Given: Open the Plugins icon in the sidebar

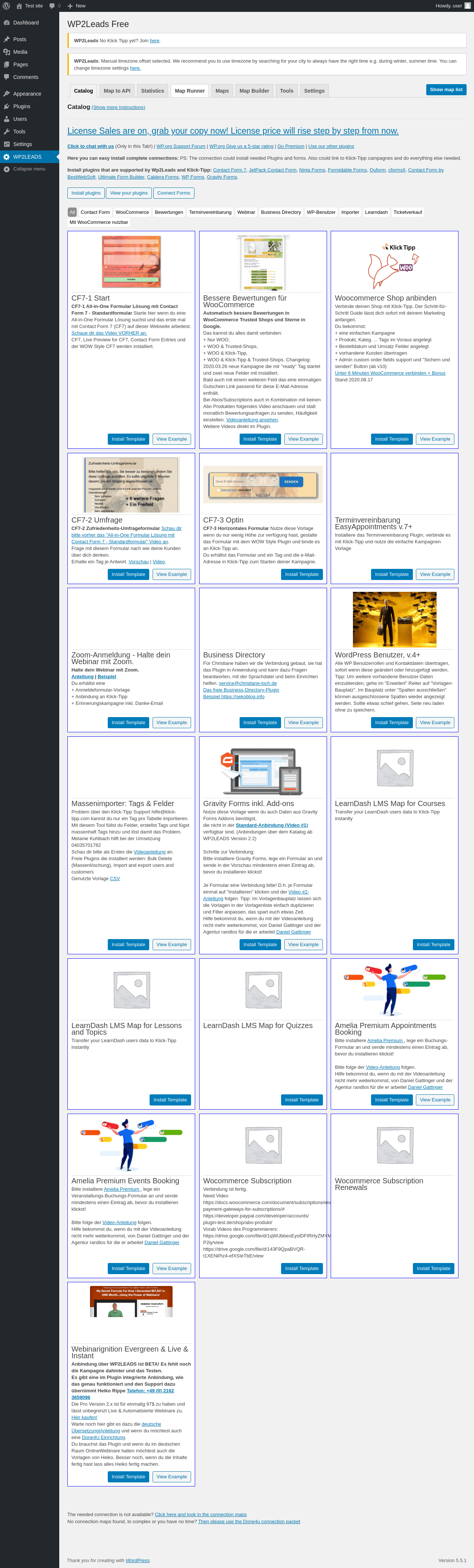Looking at the screenshot, I should [7, 106].
